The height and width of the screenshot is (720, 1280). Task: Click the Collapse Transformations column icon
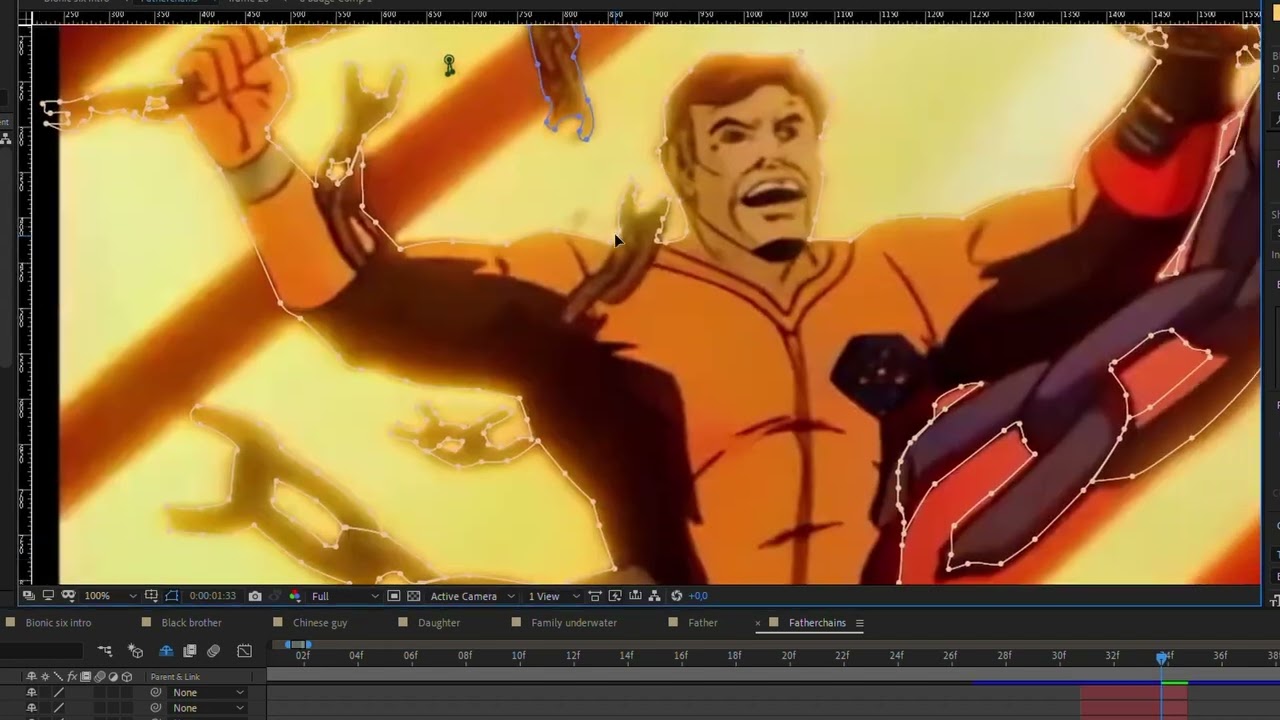(45, 677)
